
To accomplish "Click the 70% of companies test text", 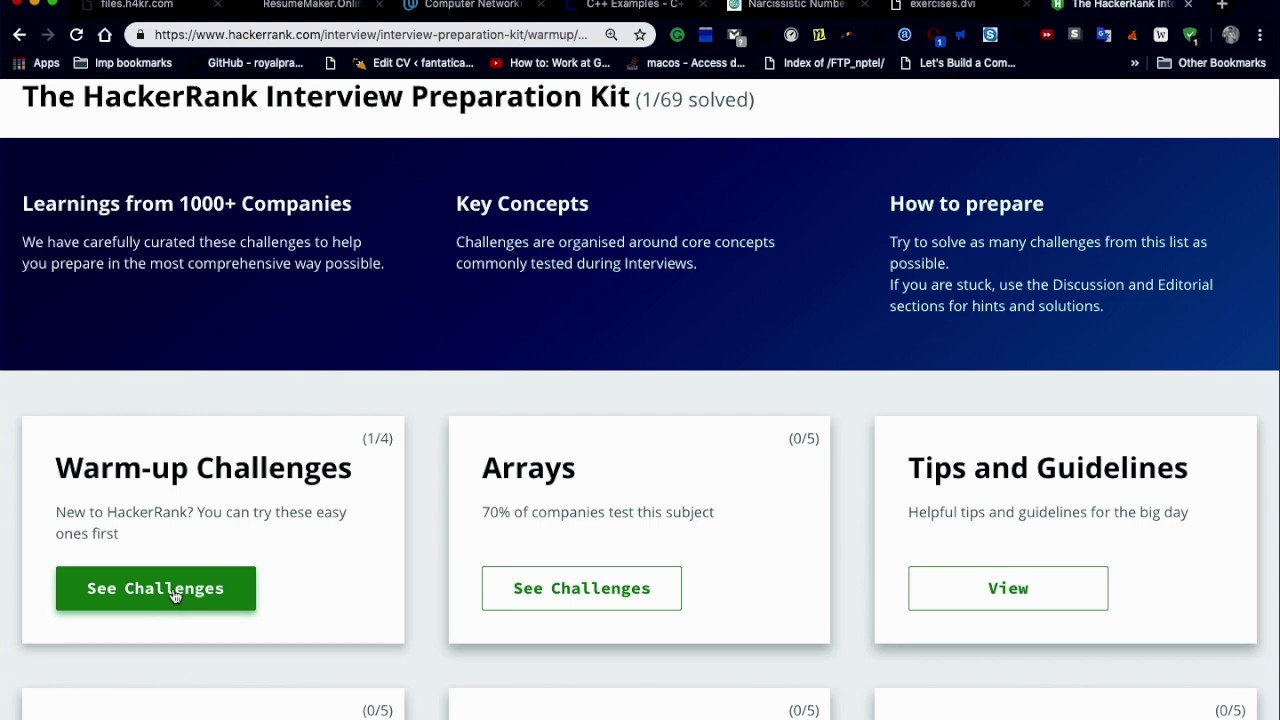I will 598,512.
